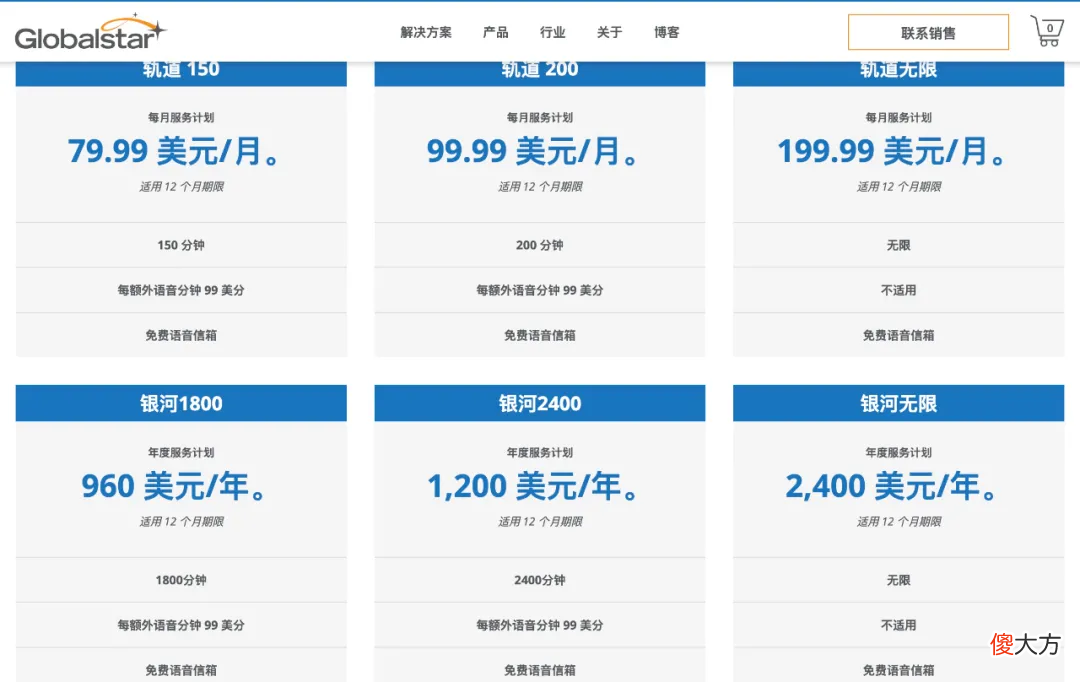
Task: Click 年度服务计划 label in 银河1800 card
Action: point(181,453)
